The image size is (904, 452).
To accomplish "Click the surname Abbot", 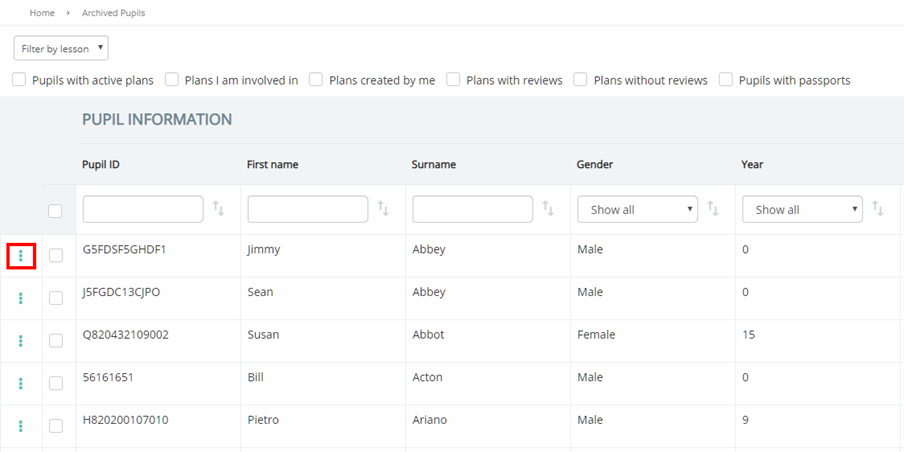I will point(428,335).
